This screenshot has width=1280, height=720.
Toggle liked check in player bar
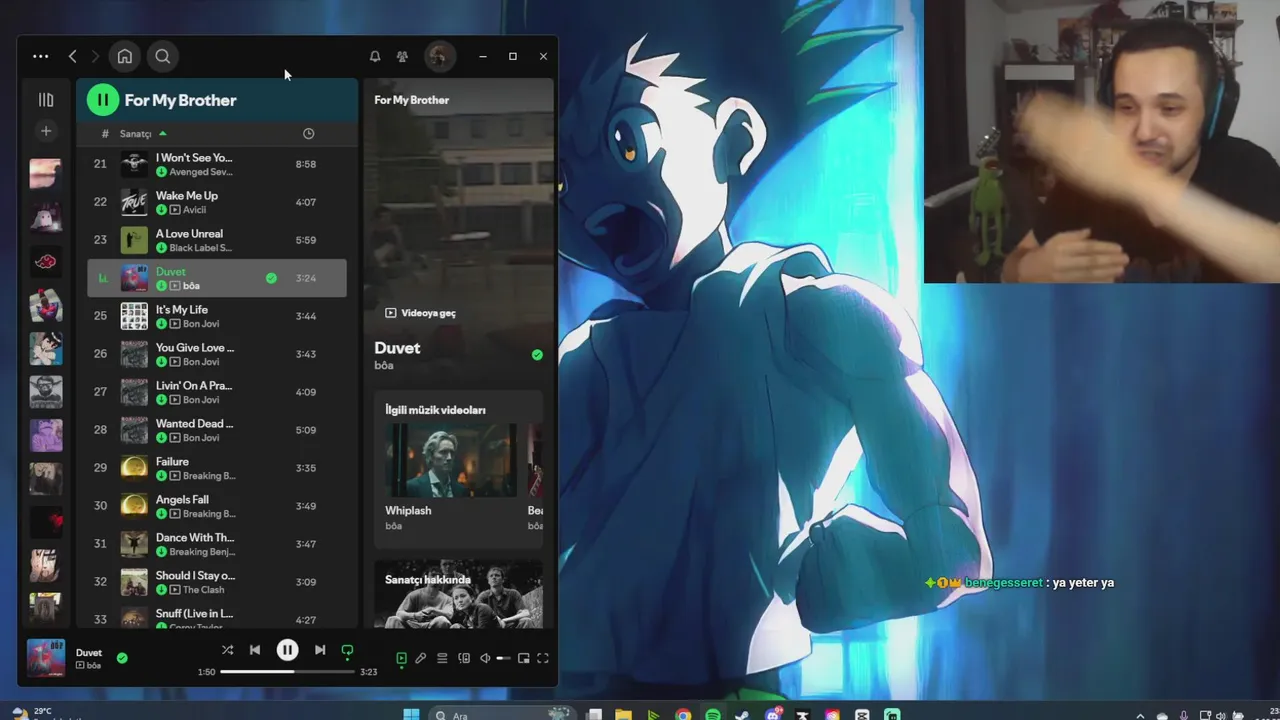pos(122,658)
